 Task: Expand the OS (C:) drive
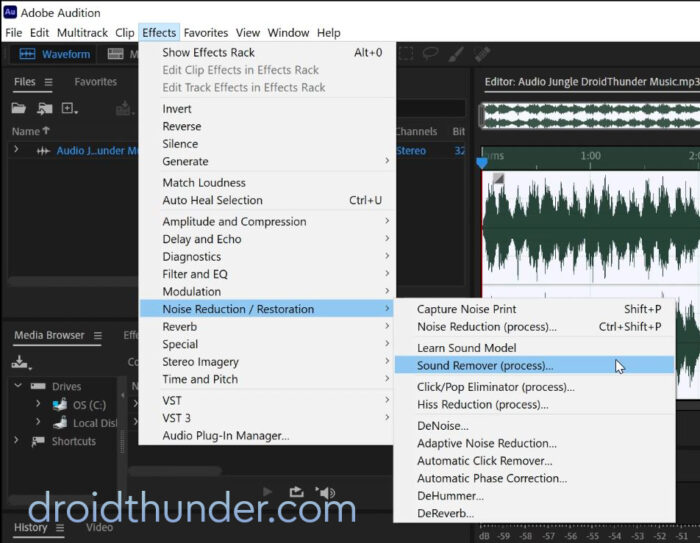[x=38, y=403]
